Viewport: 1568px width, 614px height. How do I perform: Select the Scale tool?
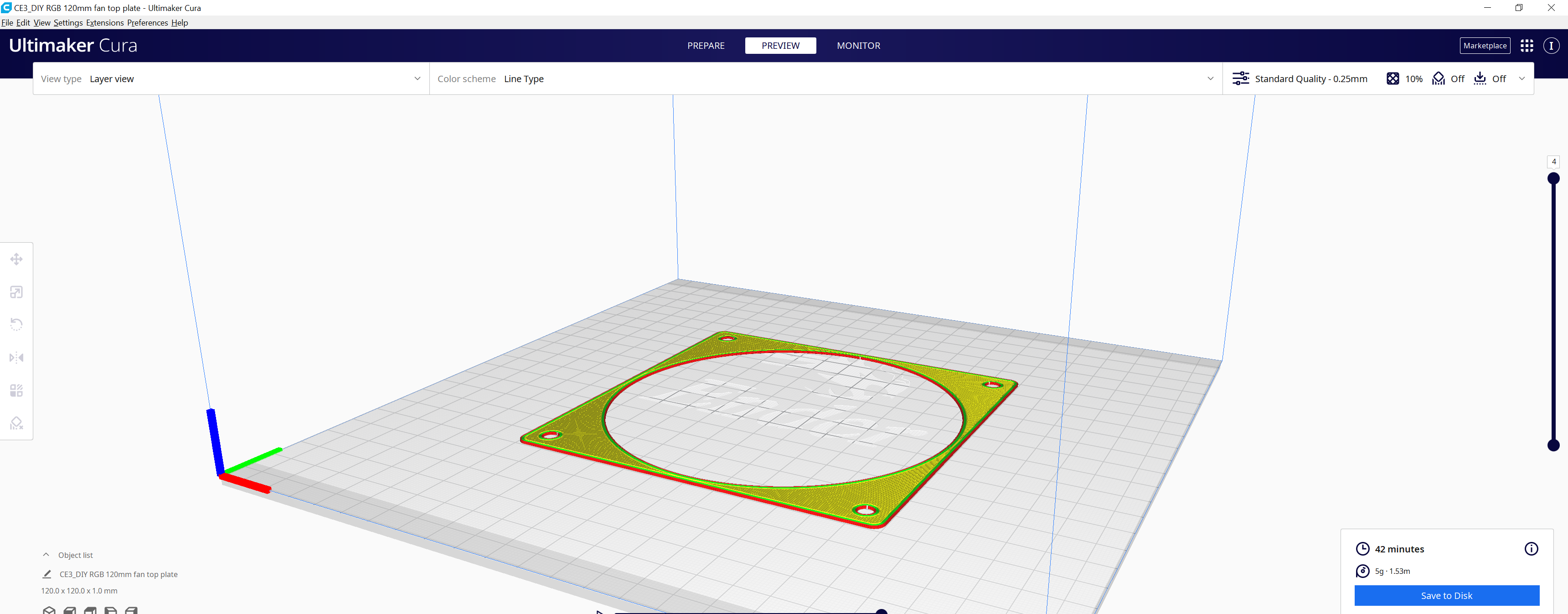coord(16,292)
